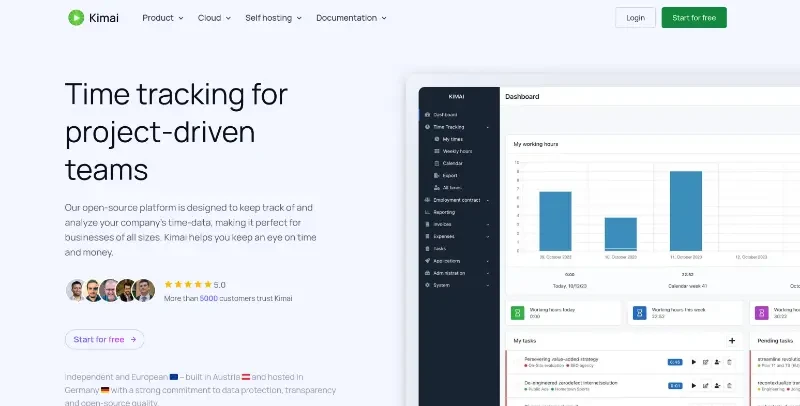
Task: Open Calendar in the sidebar
Action: 453,163
